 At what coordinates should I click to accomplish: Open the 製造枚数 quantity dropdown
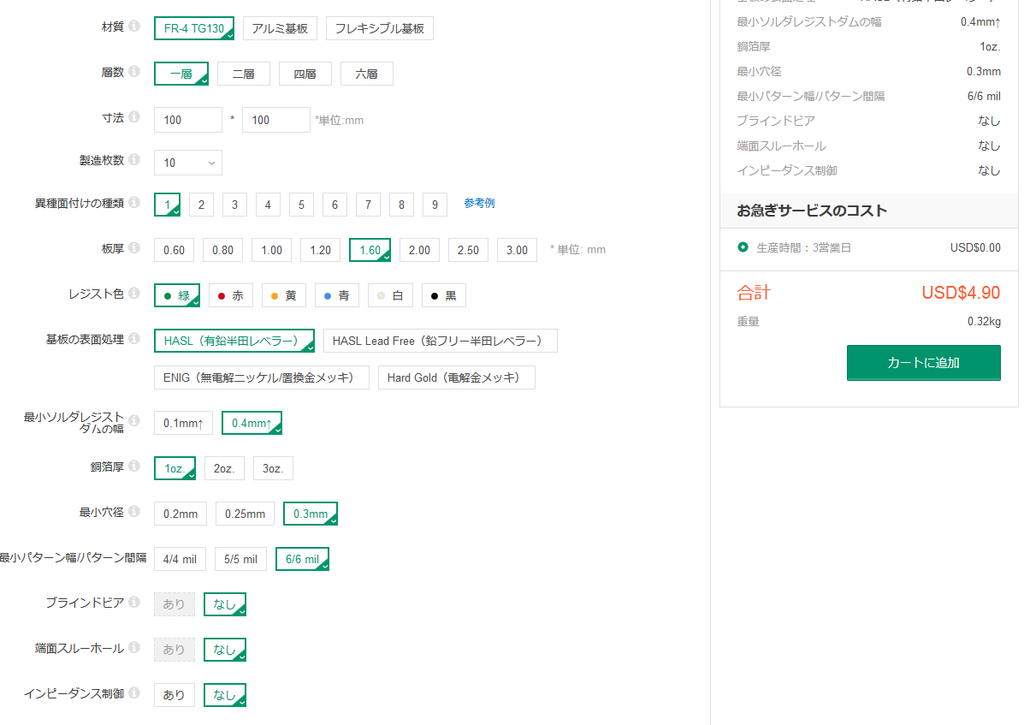pos(187,162)
